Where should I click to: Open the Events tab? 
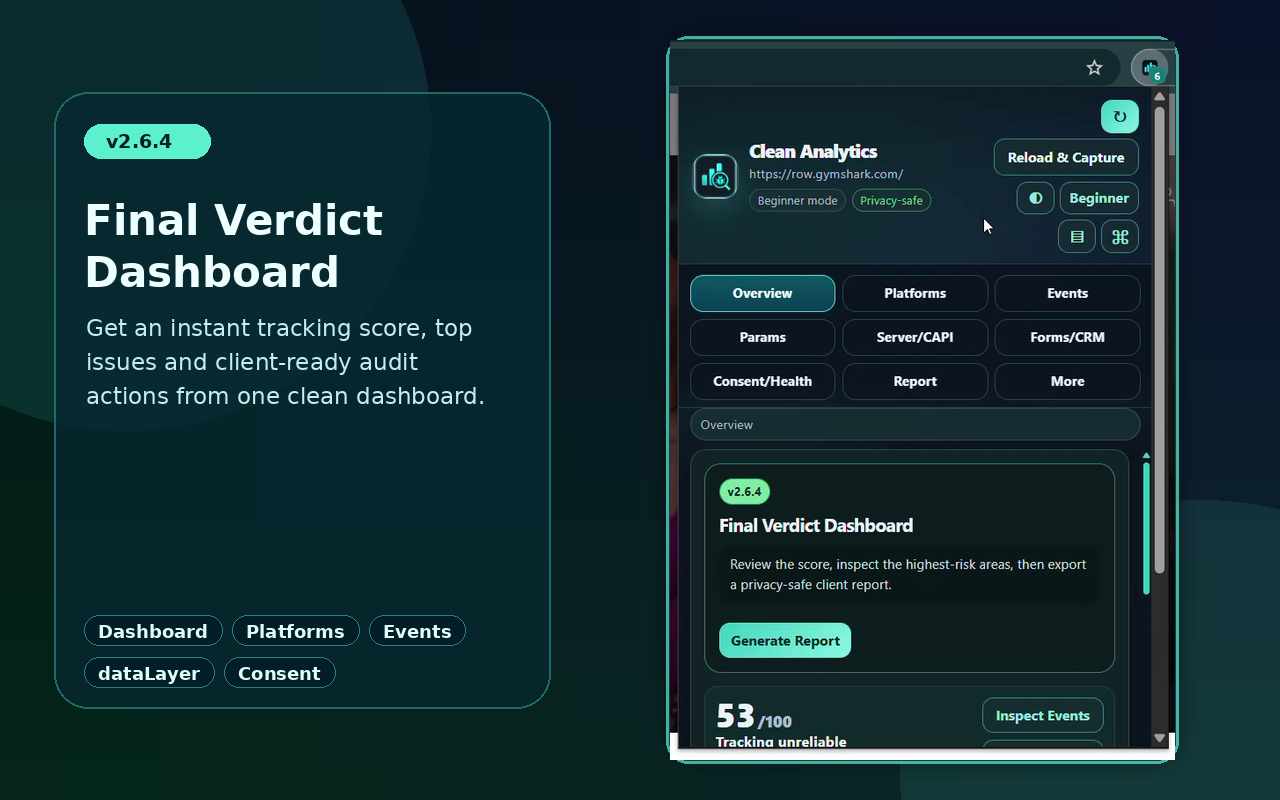click(x=1067, y=293)
